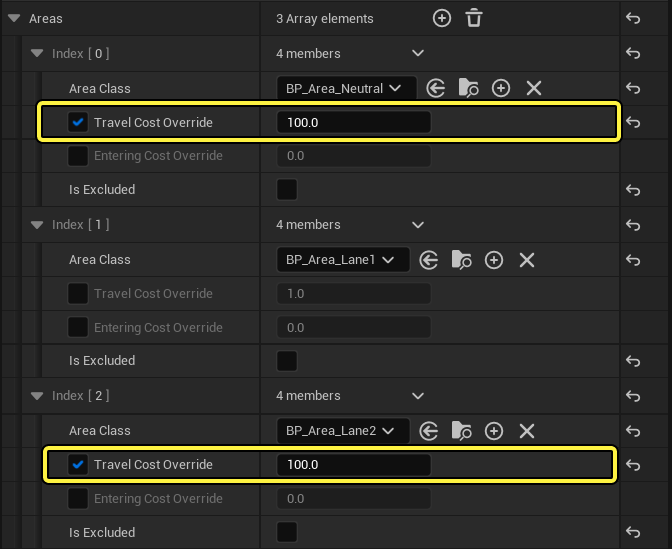Clear the BP_Area_Neutral area class
Screen dimensions: 672x549
(534, 89)
